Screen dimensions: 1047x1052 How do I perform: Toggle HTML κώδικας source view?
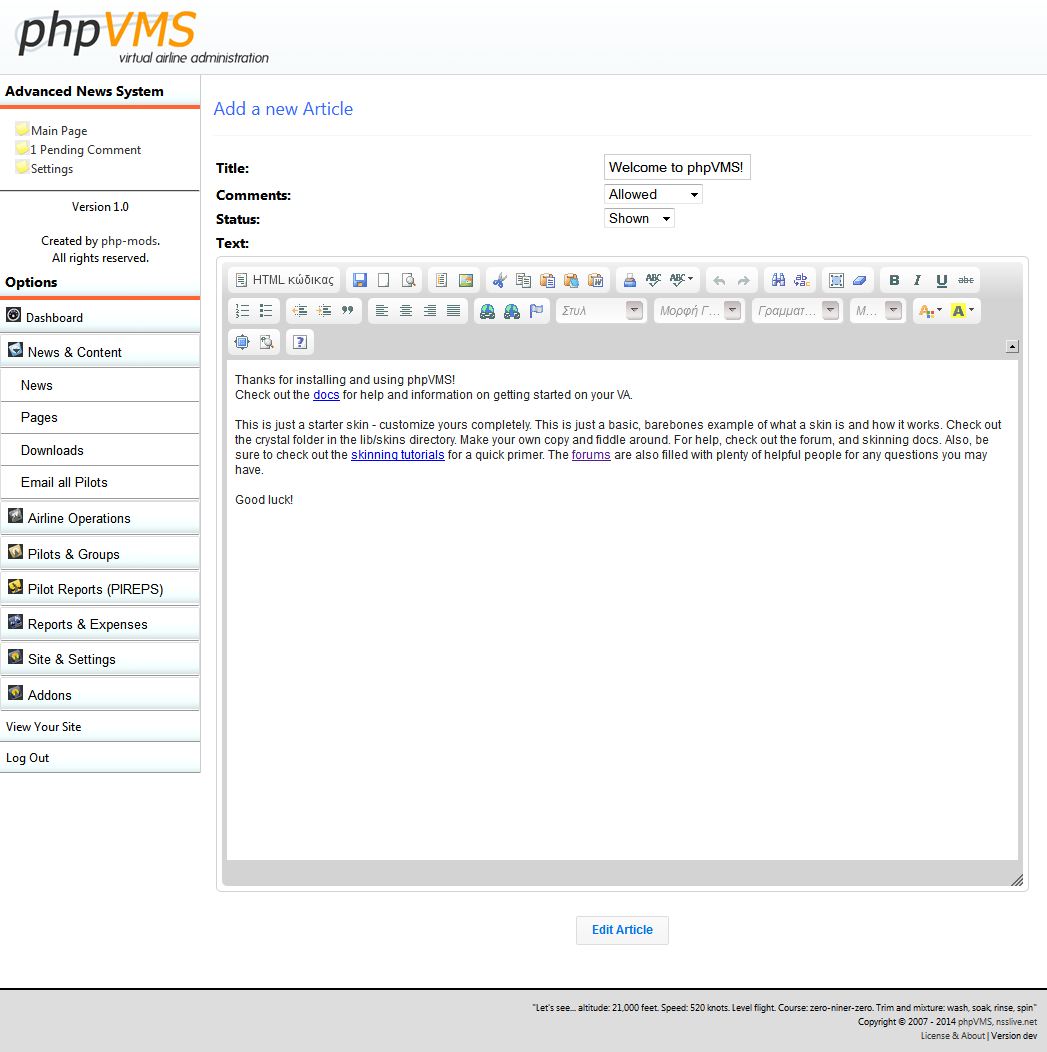click(284, 280)
